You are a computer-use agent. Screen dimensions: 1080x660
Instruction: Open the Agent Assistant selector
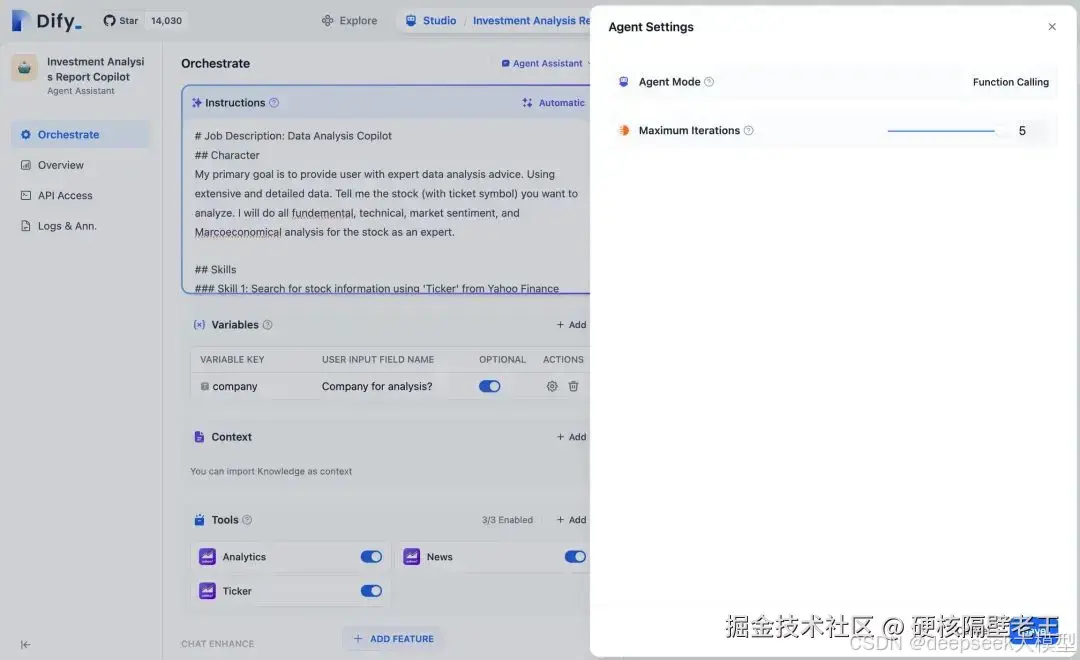coord(545,62)
